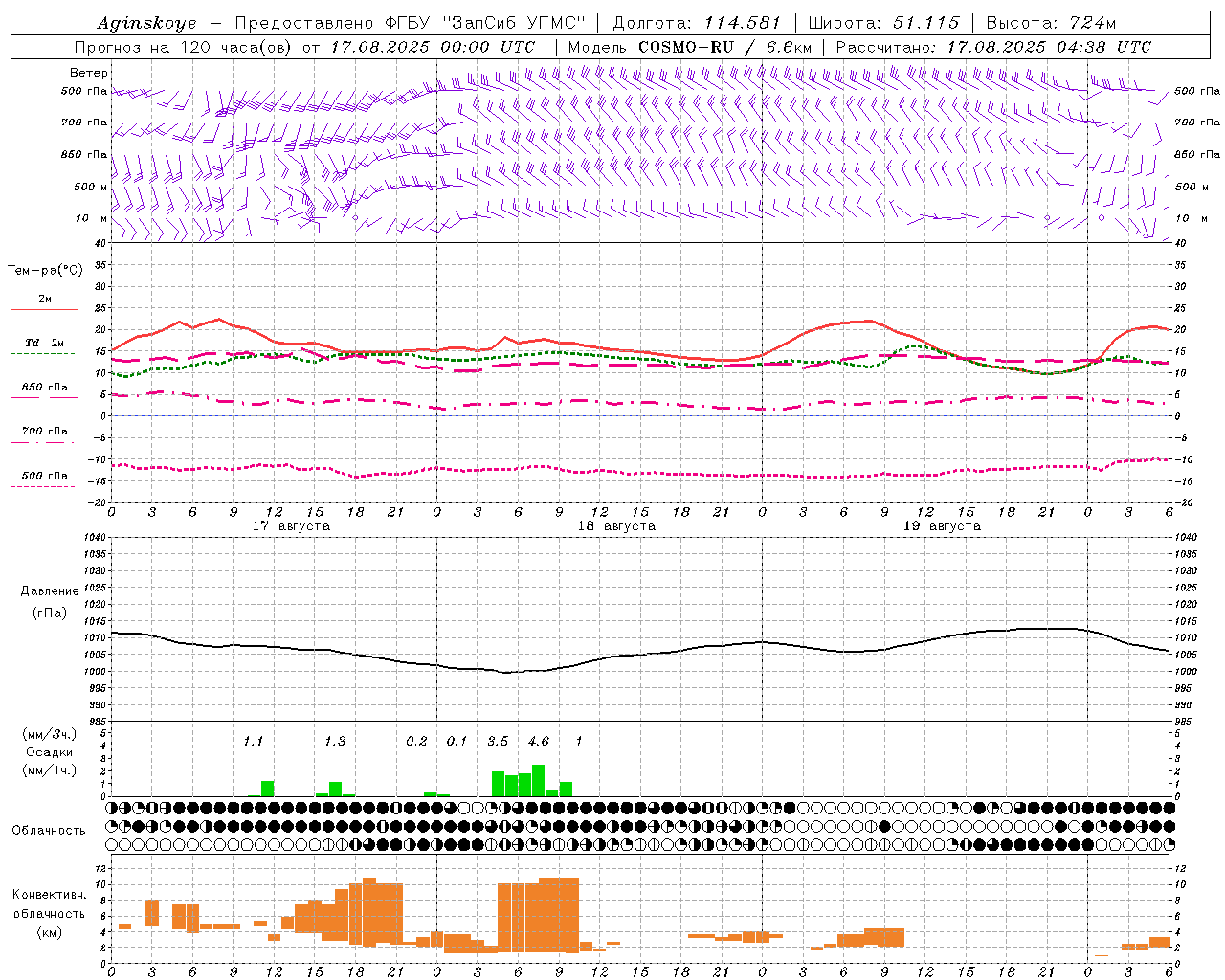
Task: Click the '19 августа' date label
Action: click(x=942, y=526)
